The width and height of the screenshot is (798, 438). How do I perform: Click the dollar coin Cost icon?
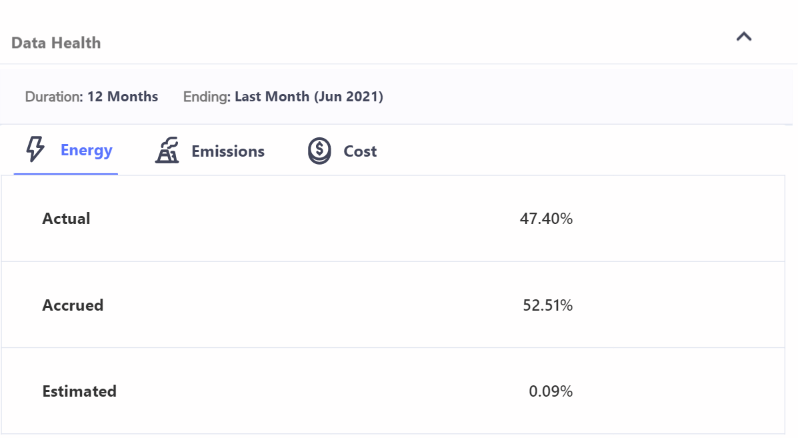[319, 151]
